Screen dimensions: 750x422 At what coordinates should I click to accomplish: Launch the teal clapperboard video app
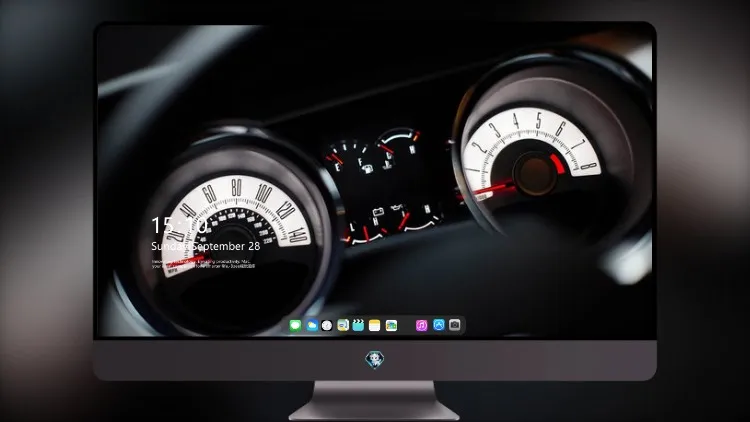[358, 325]
